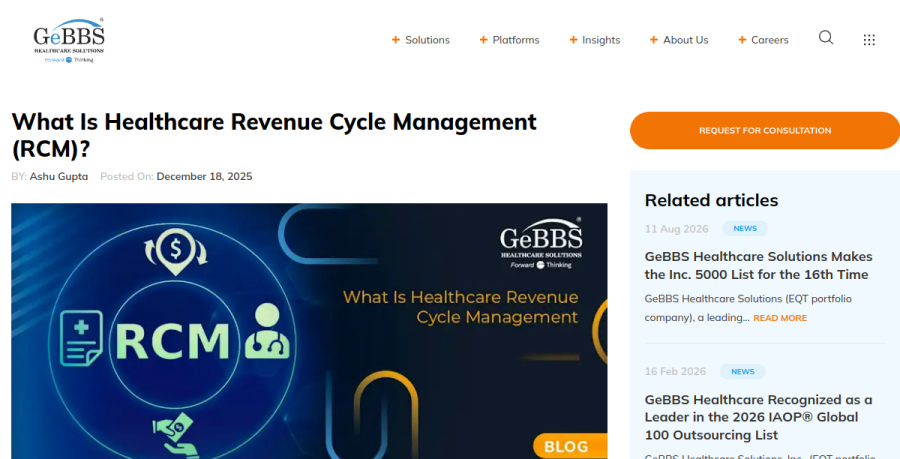Open the Solutions menu

pyautogui.click(x=427, y=40)
